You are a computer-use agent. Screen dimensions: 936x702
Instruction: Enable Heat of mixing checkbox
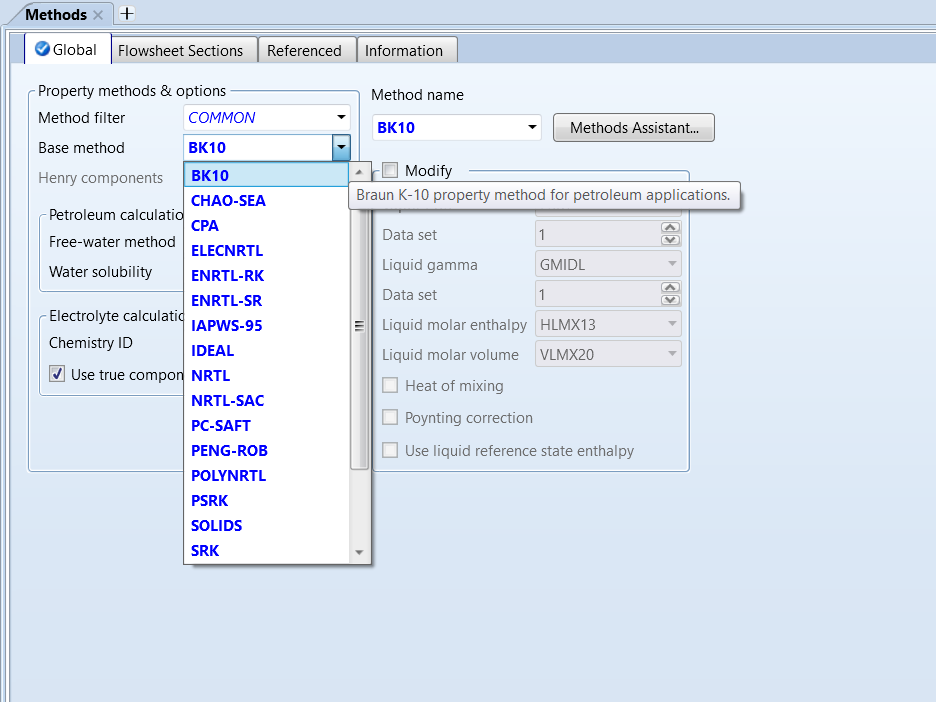pyautogui.click(x=390, y=386)
